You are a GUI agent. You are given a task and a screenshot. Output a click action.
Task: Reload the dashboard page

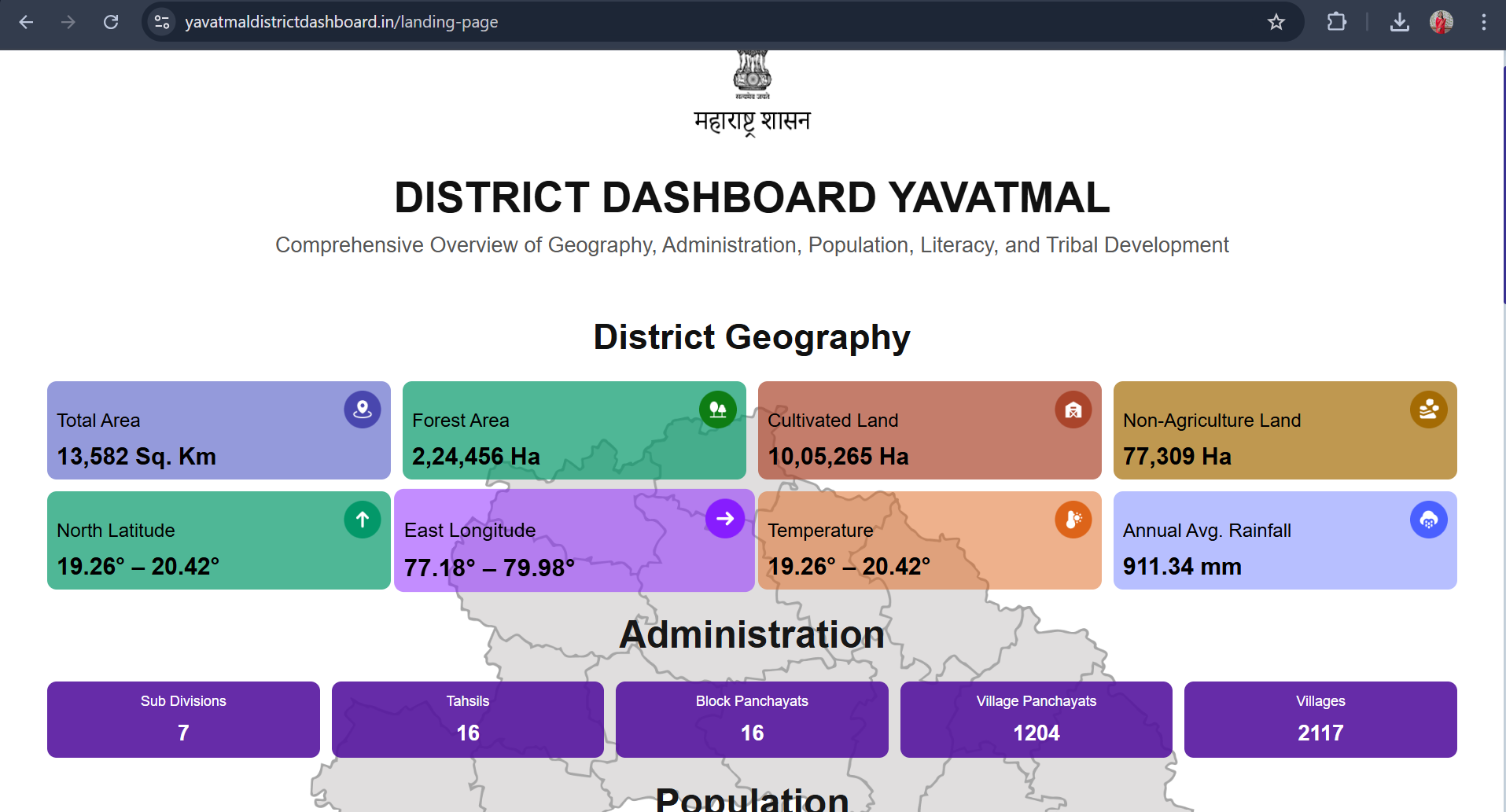click(111, 22)
